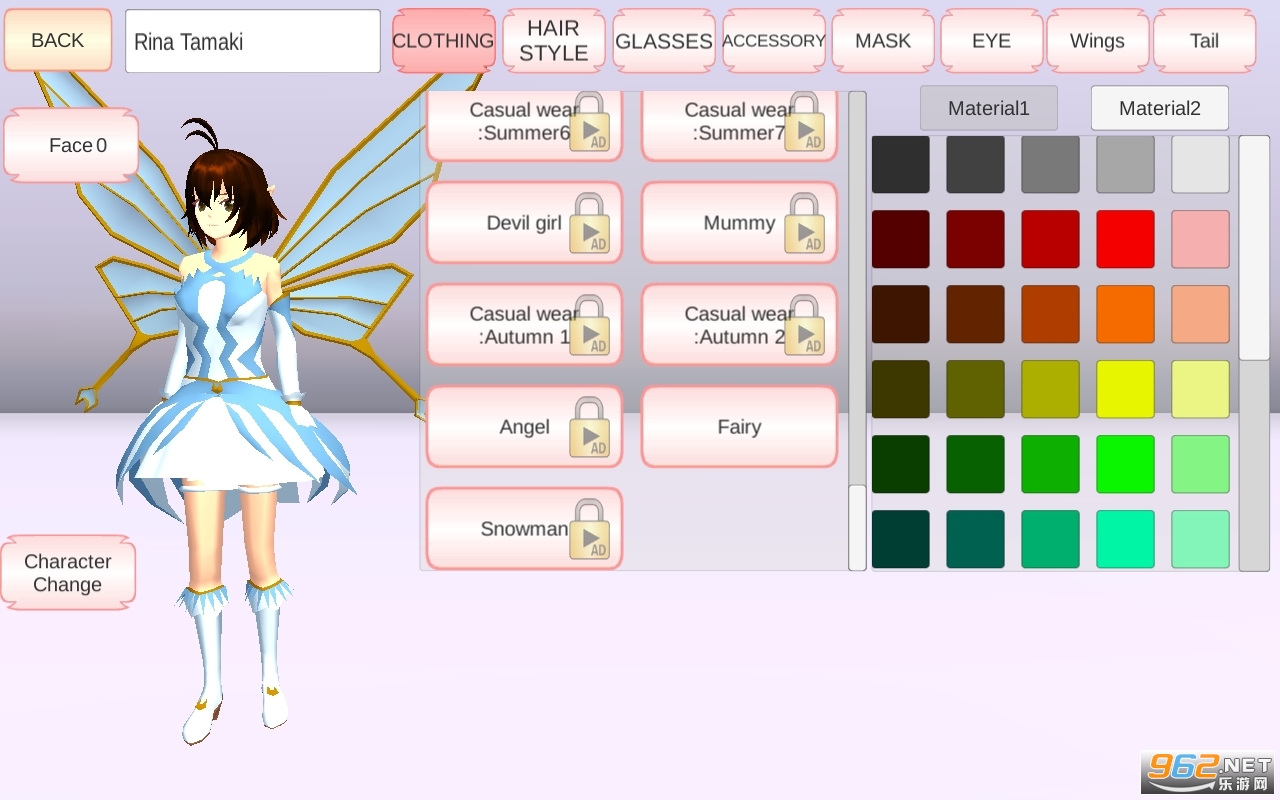
Task: Open the GLASSES category tab
Action: click(x=663, y=41)
